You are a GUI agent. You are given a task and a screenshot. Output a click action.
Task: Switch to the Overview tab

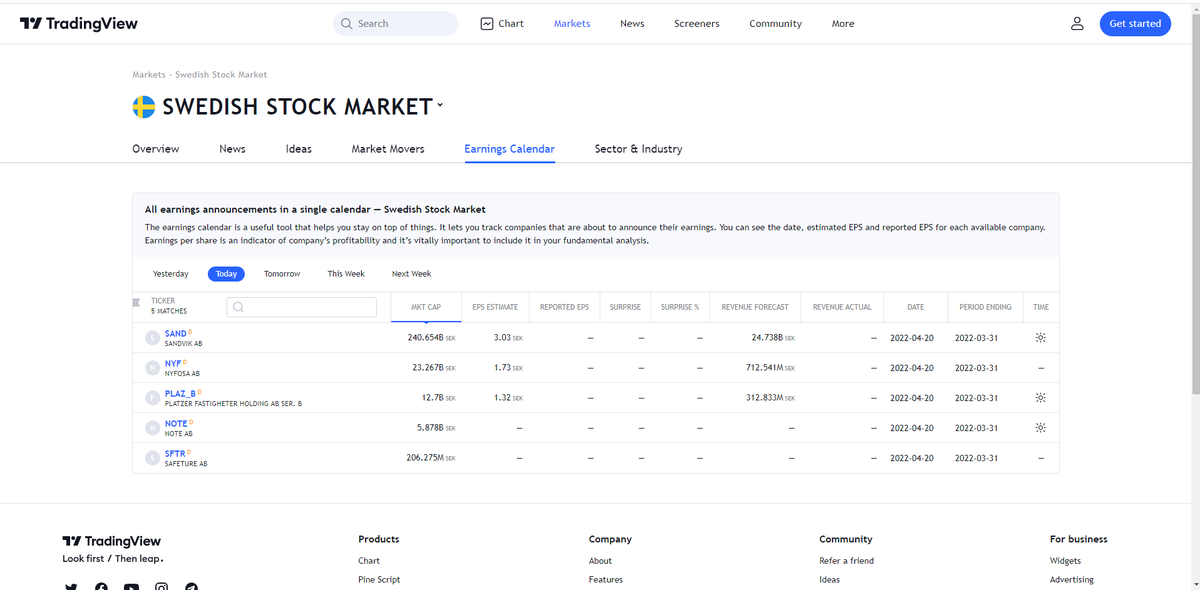pyautogui.click(x=156, y=149)
